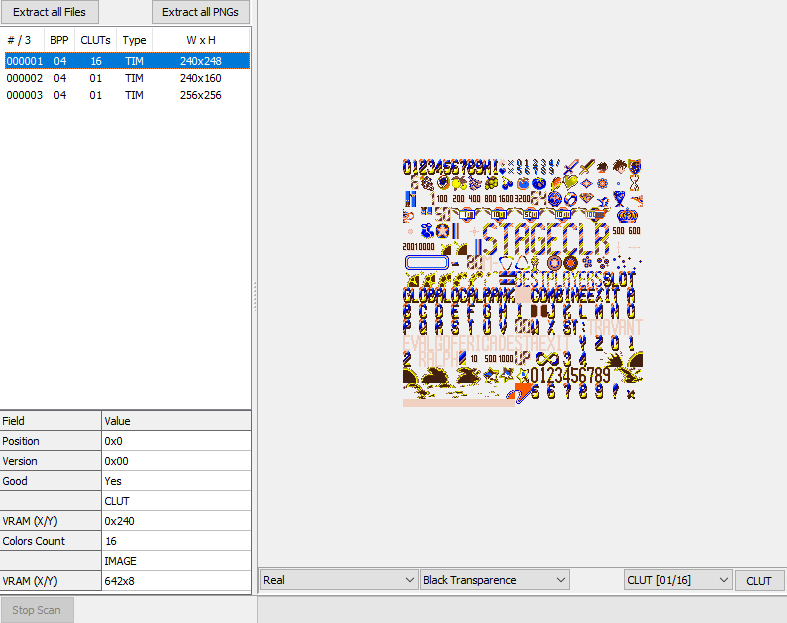The width and height of the screenshot is (787, 623).
Task: Click the W x H column header
Action: point(200,40)
